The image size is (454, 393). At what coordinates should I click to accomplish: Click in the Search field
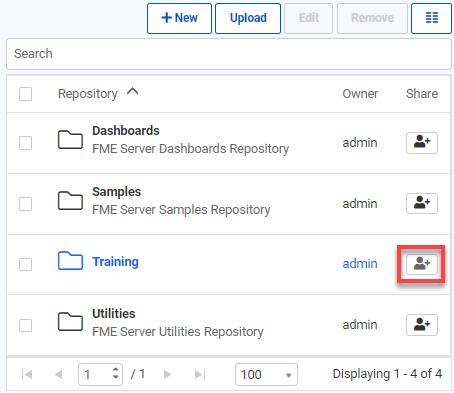tap(229, 54)
